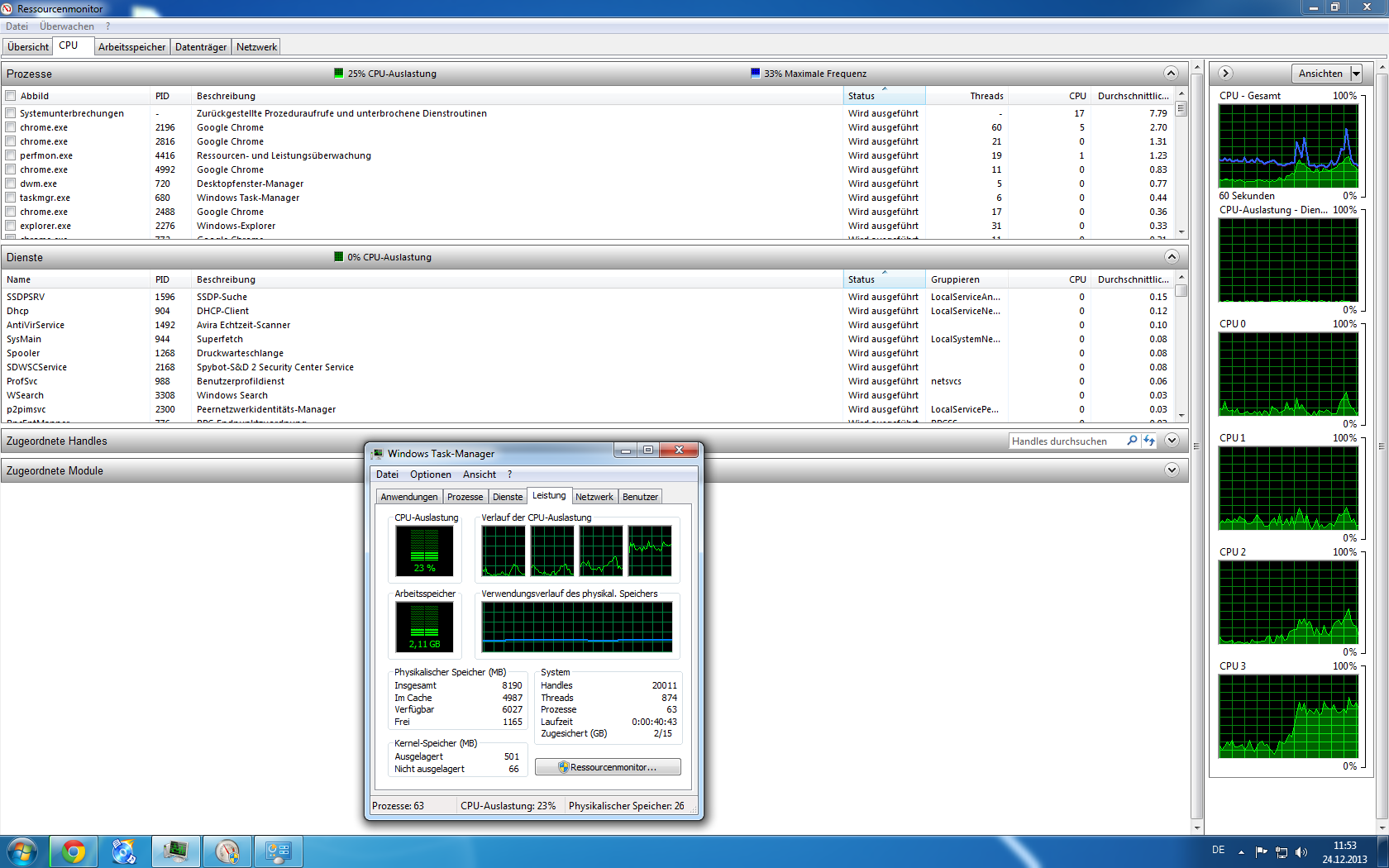The height and width of the screenshot is (868, 1389).
Task: Collapse the Prozesse section with its chevron
Action: (x=1171, y=73)
